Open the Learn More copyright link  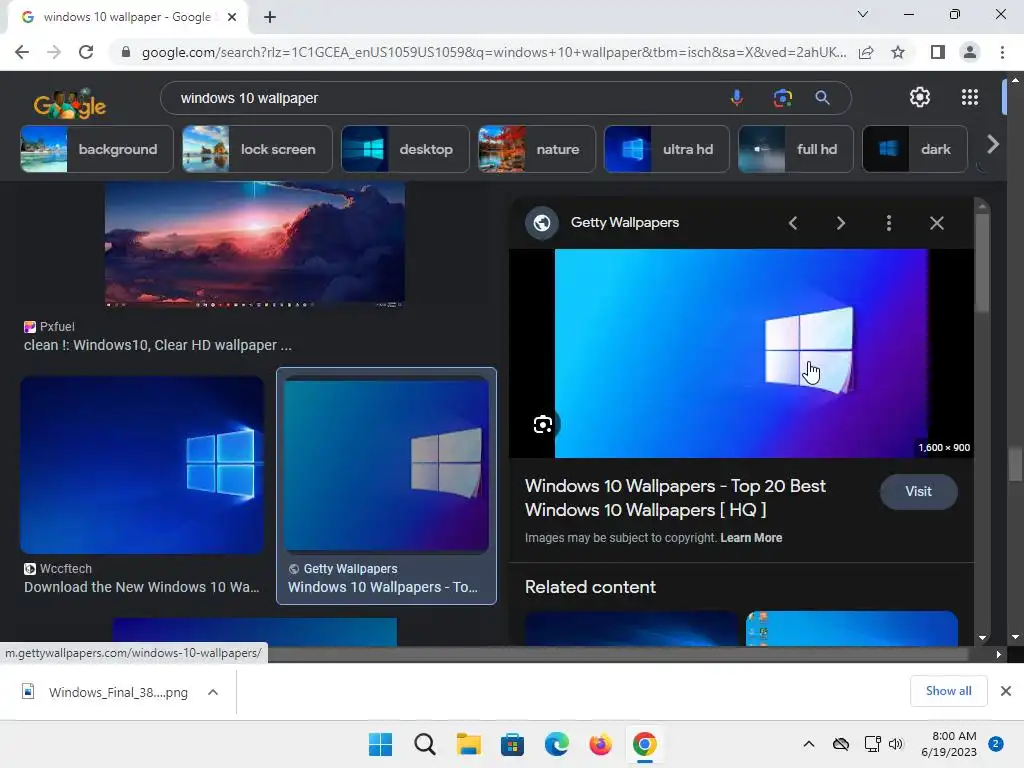pyautogui.click(x=751, y=538)
